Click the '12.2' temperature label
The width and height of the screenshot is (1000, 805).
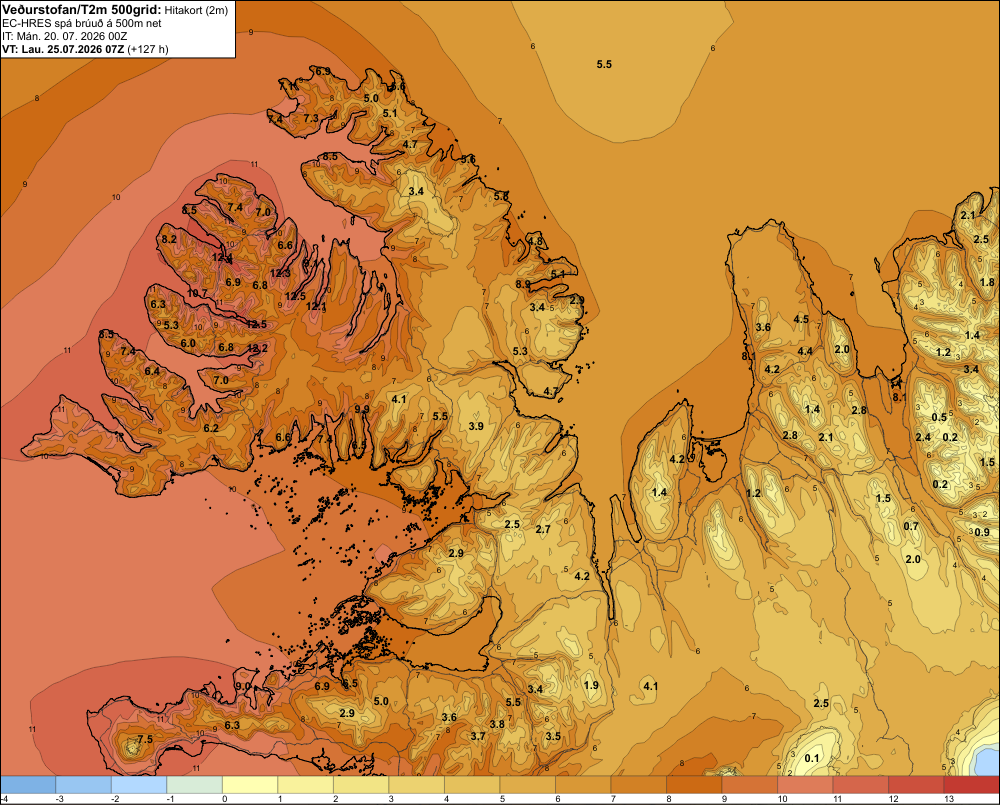click(x=257, y=348)
